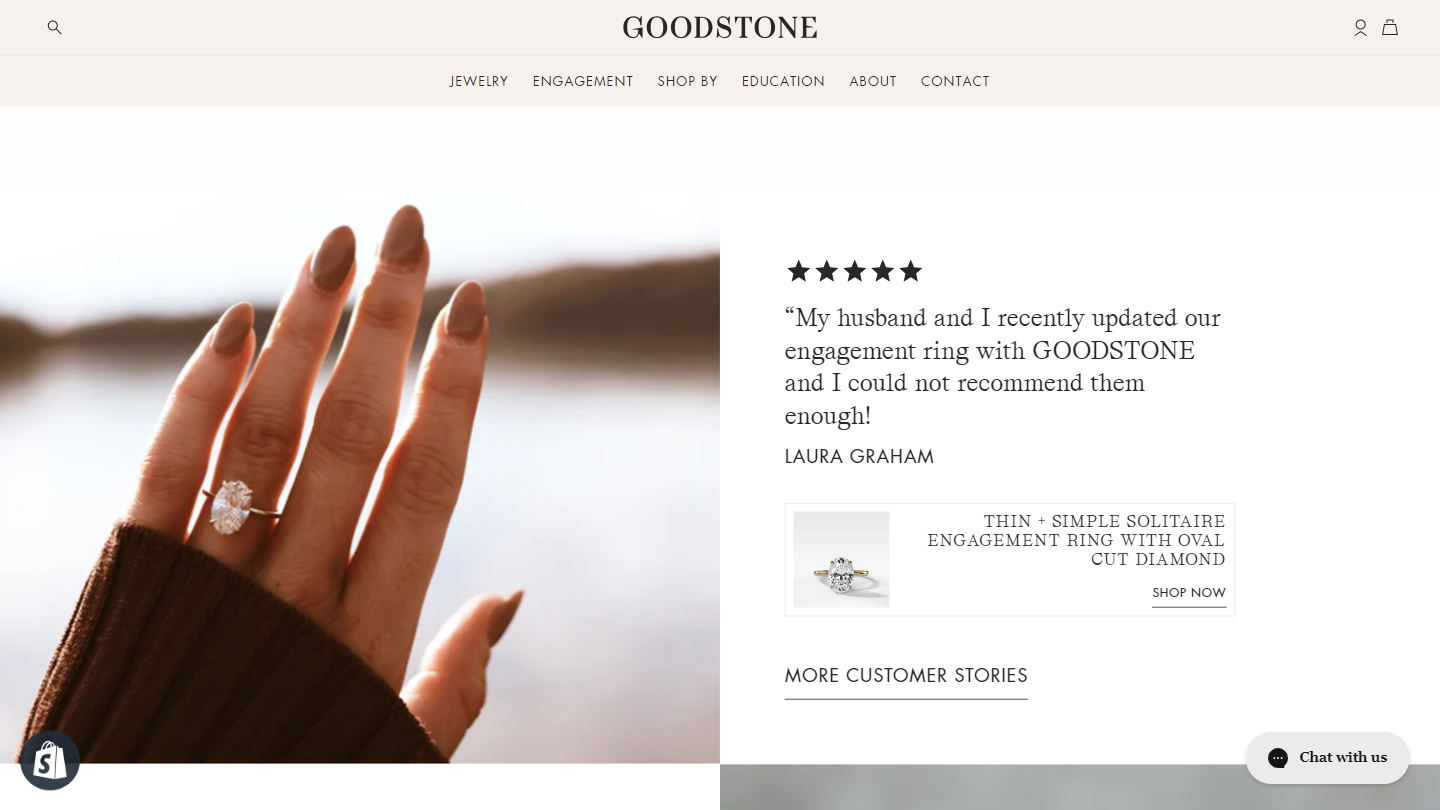Click the Shopify bag badge icon
1440x810 pixels.
[50, 761]
